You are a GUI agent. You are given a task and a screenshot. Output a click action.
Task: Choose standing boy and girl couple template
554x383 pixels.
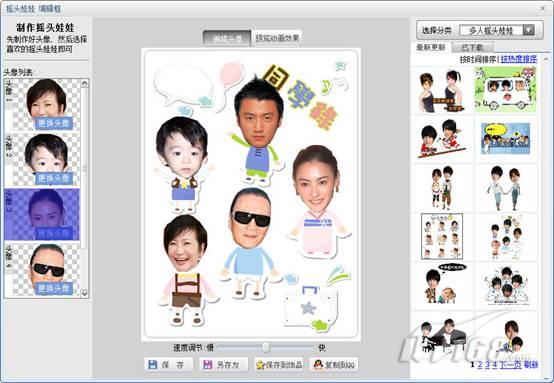point(442,187)
